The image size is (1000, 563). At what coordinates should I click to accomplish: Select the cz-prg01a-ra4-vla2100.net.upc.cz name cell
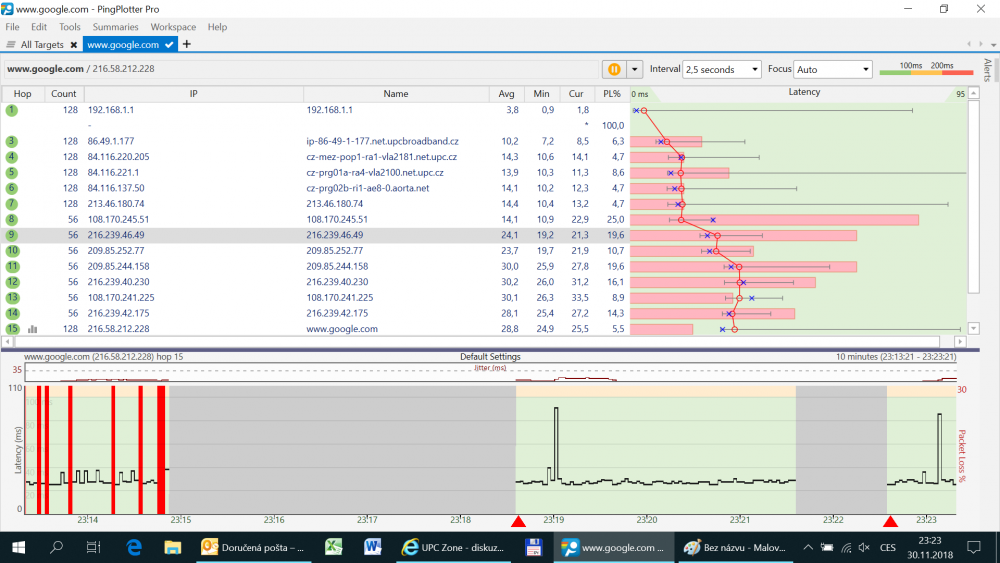pos(374,172)
